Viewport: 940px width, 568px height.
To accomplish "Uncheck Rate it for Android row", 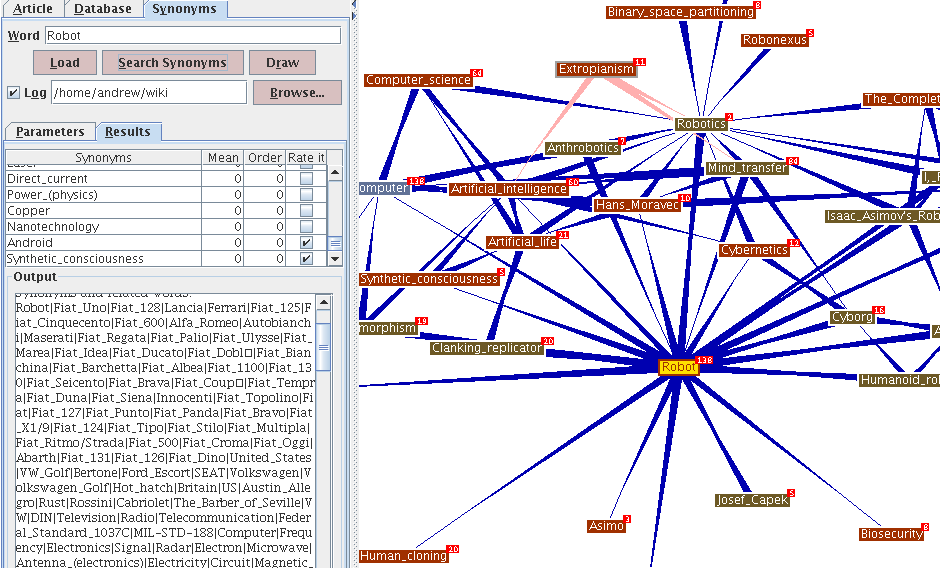I will pos(306,243).
